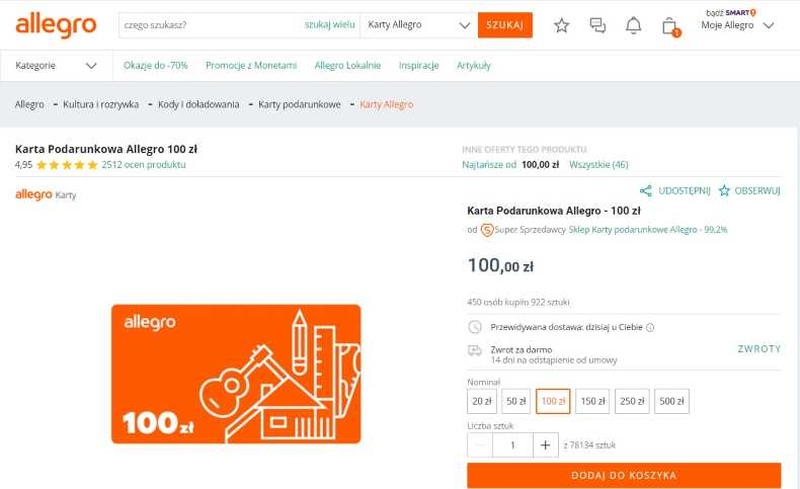Open Wszystkie (46) offers link
This screenshot has height=489, width=800.
pos(598,164)
